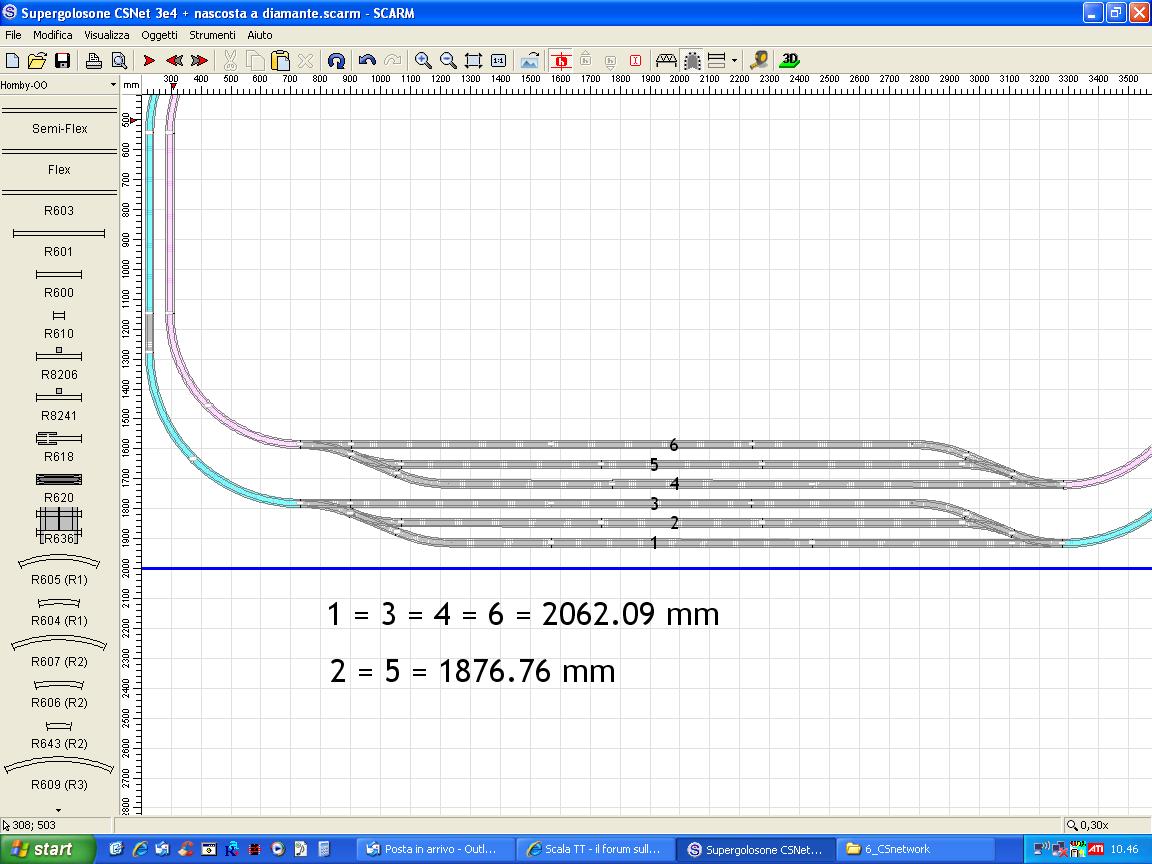Click the single red arrow toolbar icon
The height and width of the screenshot is (864, 1152).
coord(149,60)
